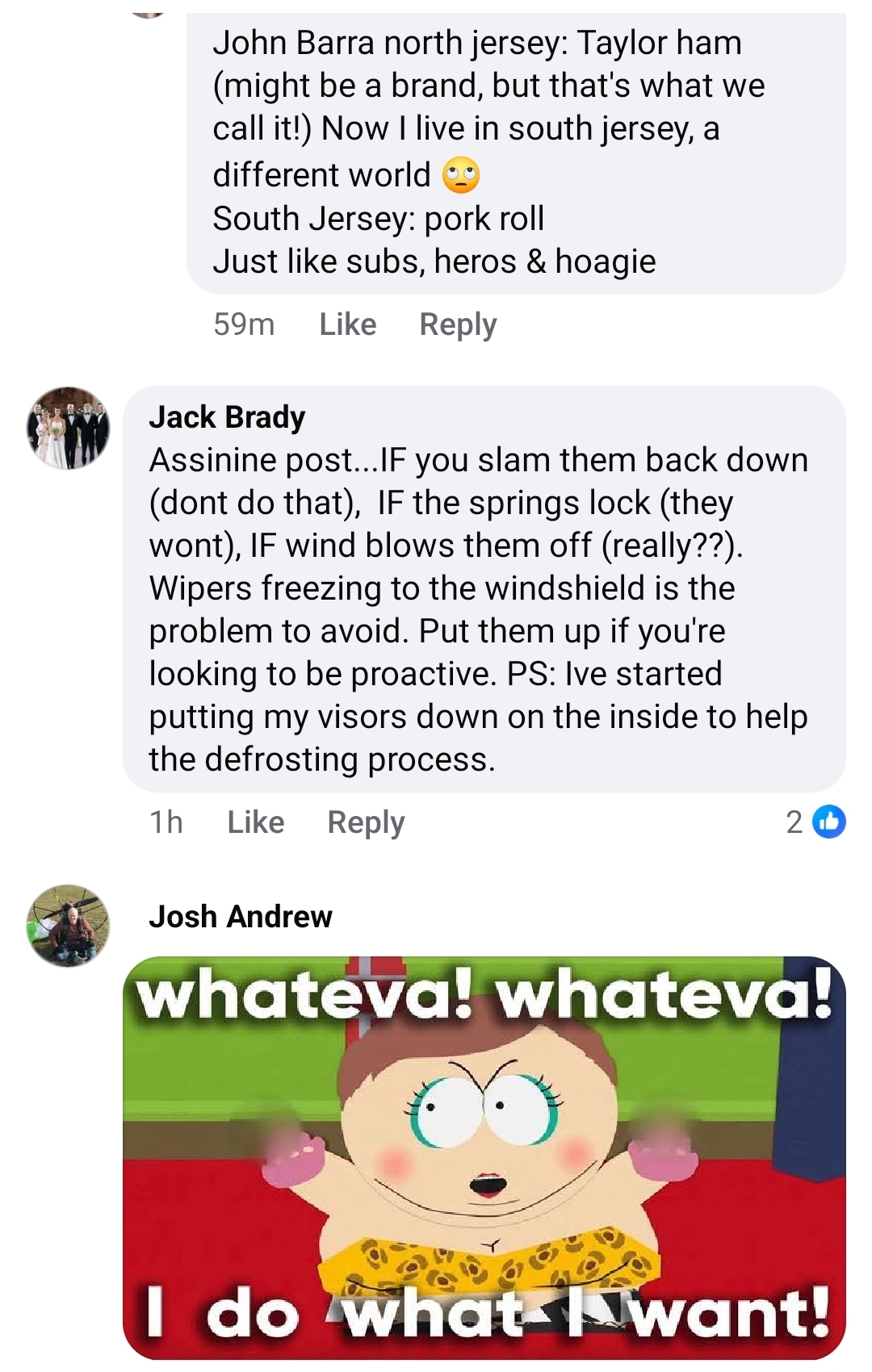
Task: Like the Taylor ham comment
Action: tap(348, 324)
